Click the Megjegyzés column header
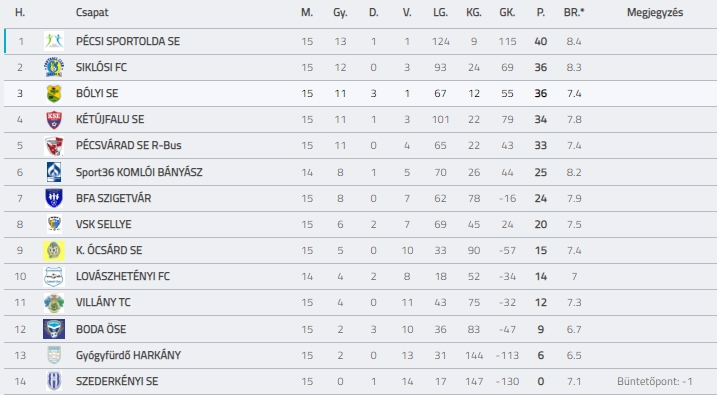 (655, 13)
